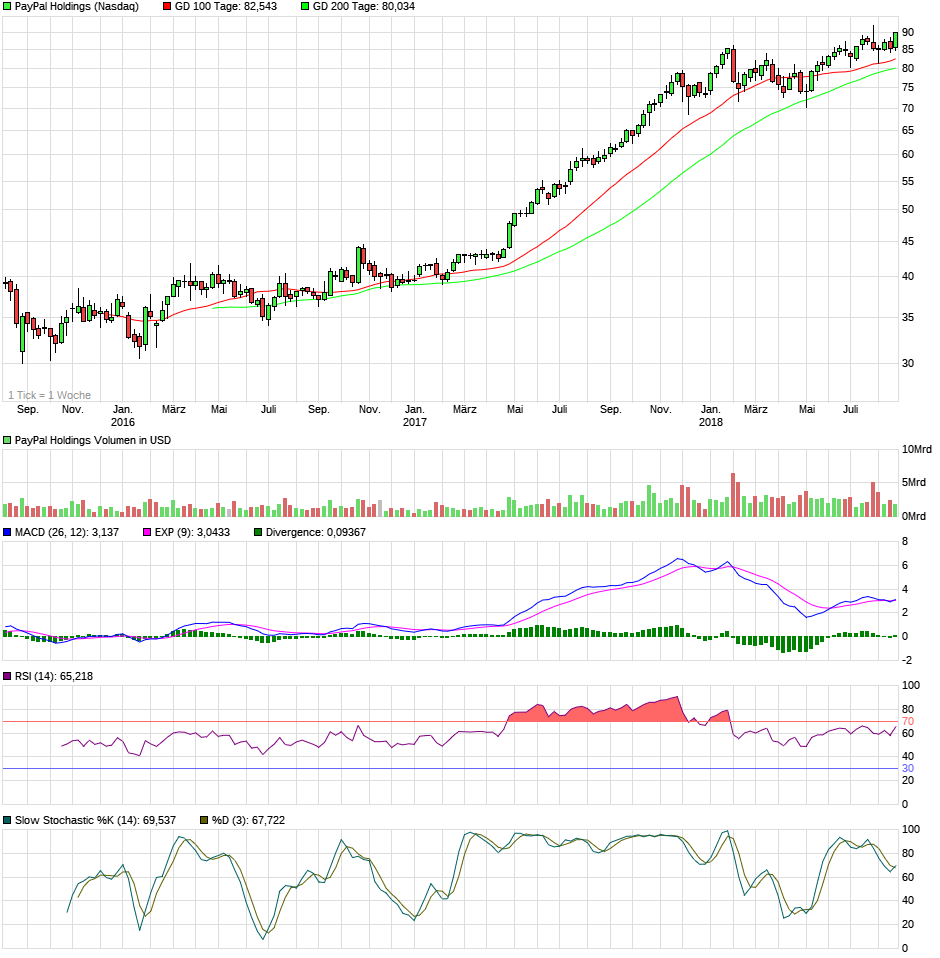This screenshot has height=958, width=940.
Task: Click 'PayPal Holdings Volumen in USD' label
Action: pyautogui.click(x=93, y=441)
